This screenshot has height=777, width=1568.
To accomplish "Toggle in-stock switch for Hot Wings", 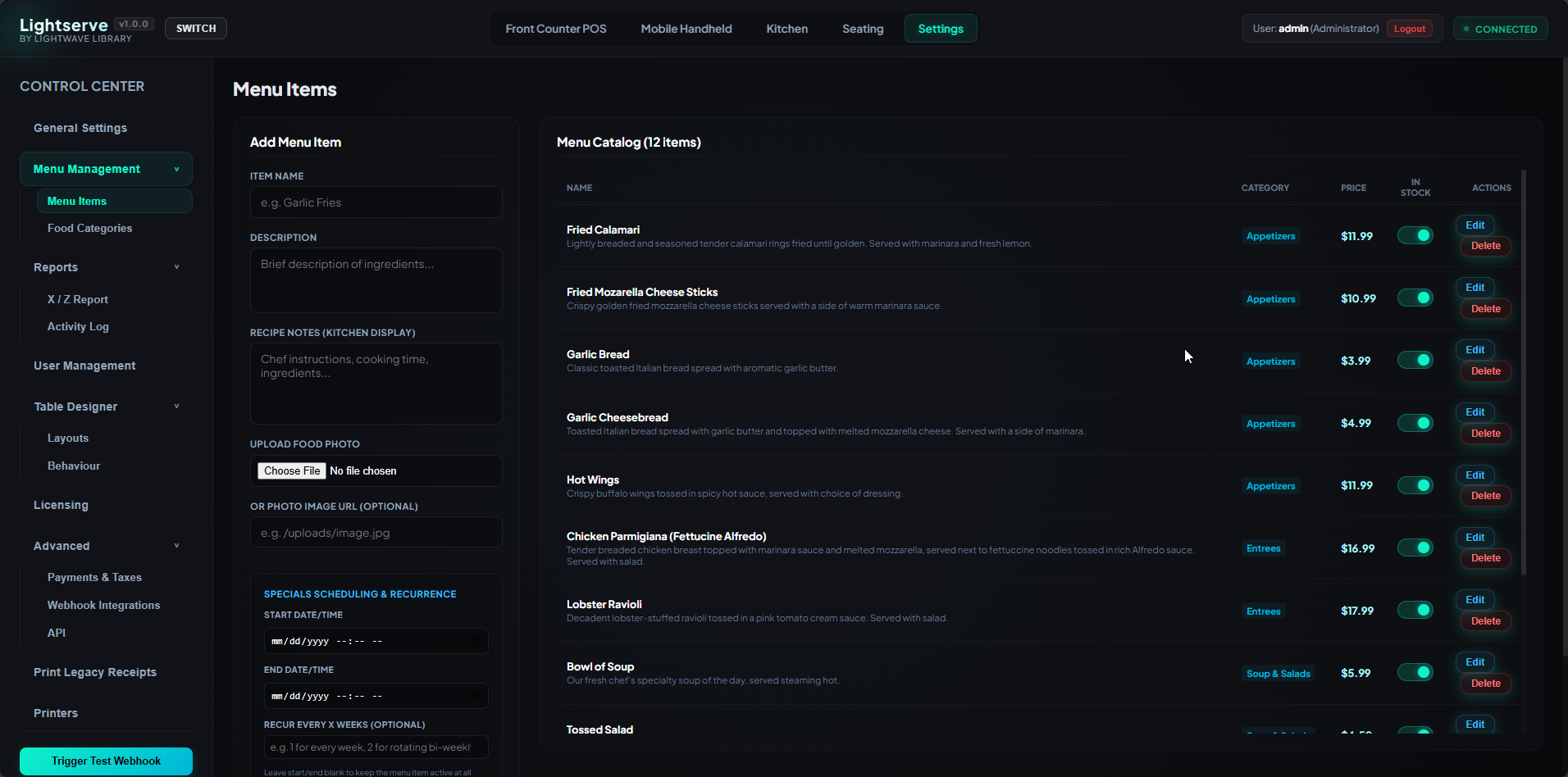I will [x=1415, y=485].
